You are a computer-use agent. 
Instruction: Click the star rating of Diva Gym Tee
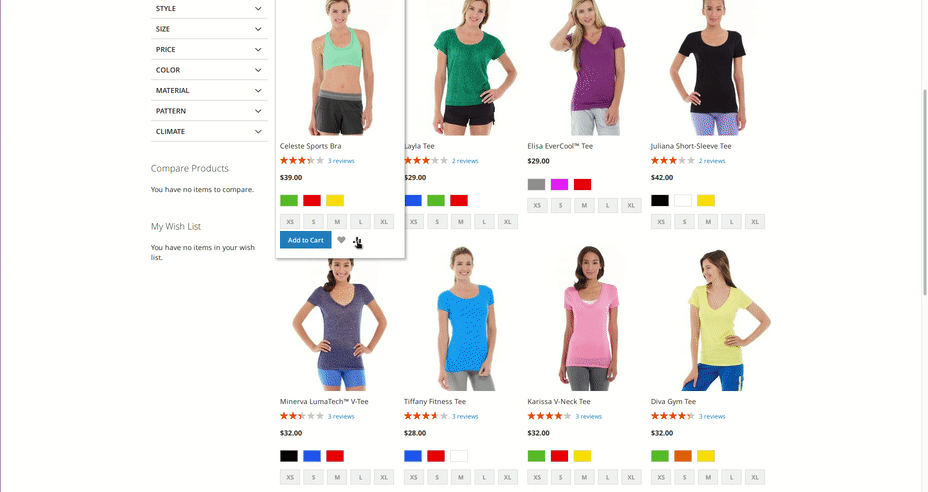click(673, 416)
